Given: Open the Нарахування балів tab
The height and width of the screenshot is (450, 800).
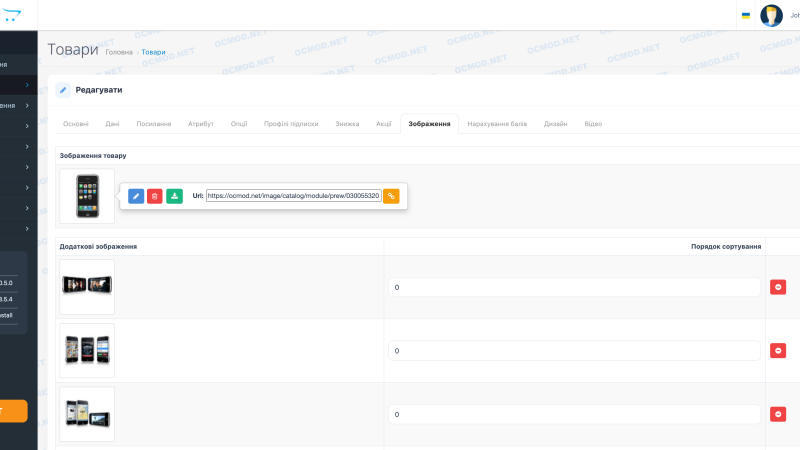Looking at the screenshot, I should 497,124.
